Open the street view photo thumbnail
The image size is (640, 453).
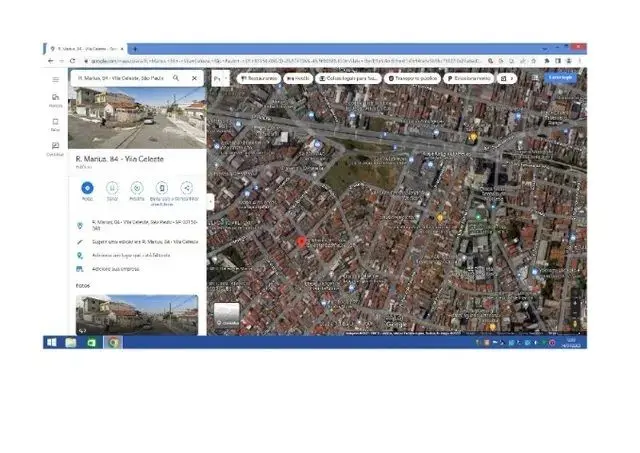[136, 314]
